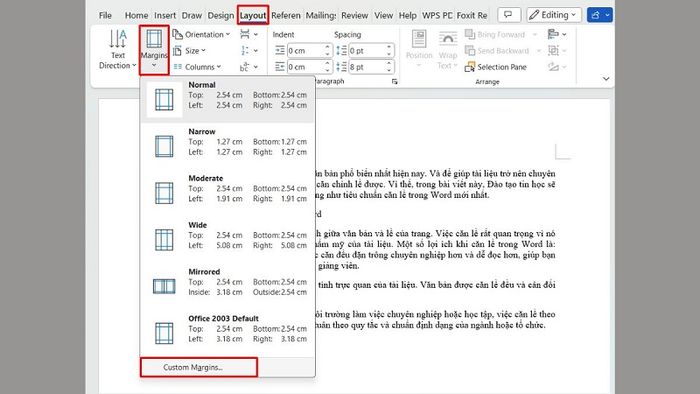Select the Layout tab

tap(253, 15)
